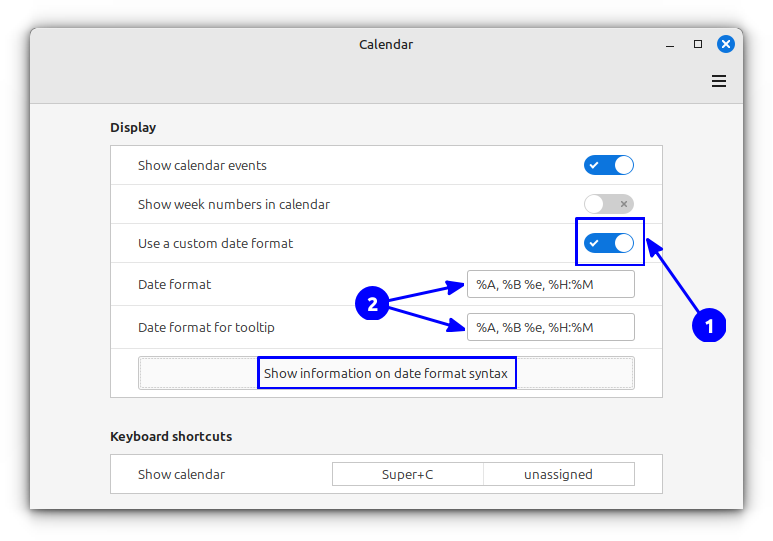
Task: Focus the Date format text field
Action: 550,284
